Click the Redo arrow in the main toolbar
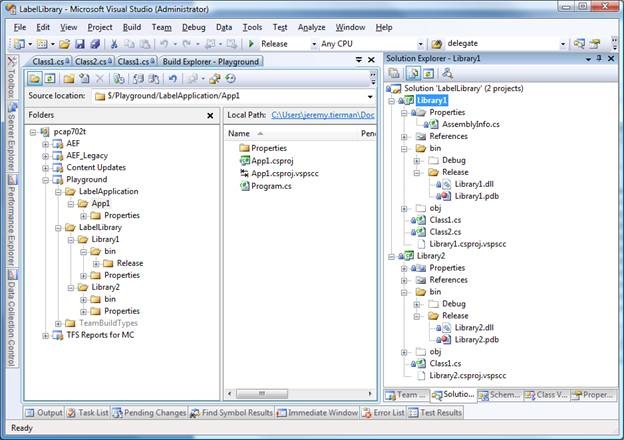 coord(187,44)
